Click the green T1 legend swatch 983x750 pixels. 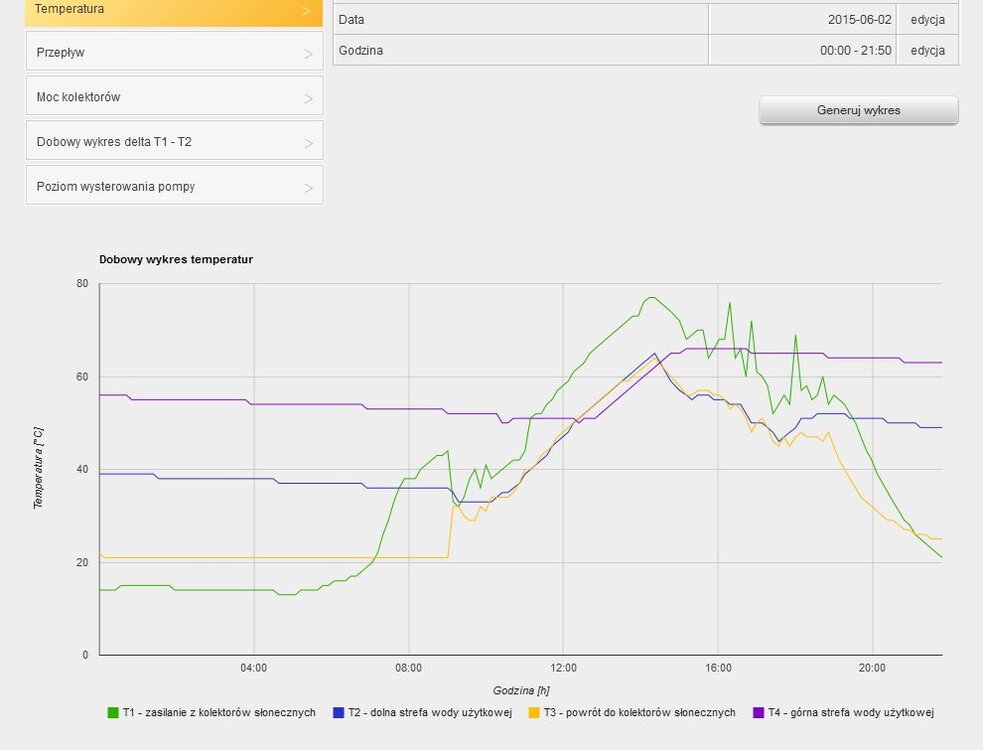point(113,713)
